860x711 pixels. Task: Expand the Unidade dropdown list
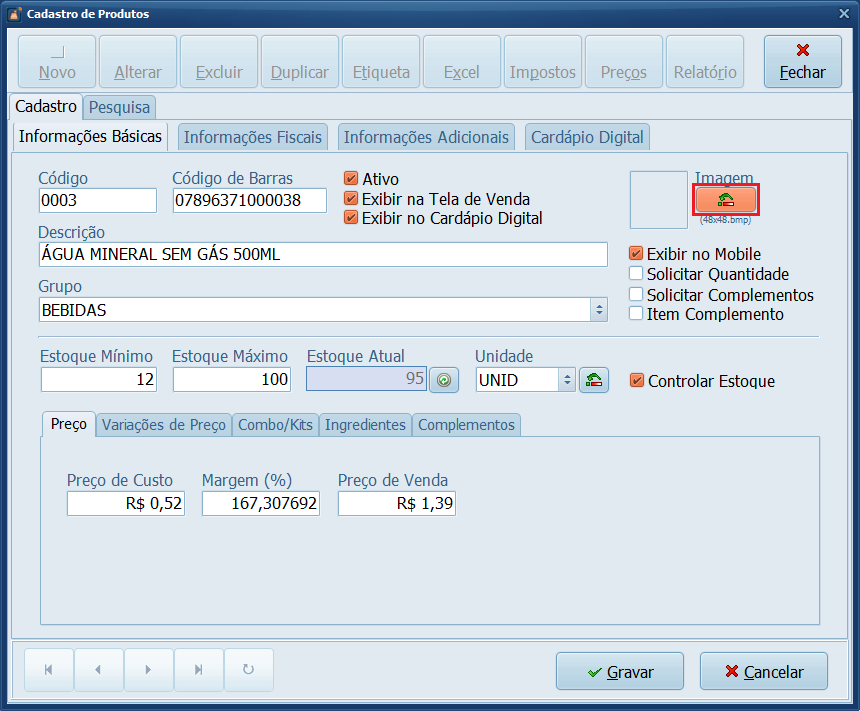[x=567, y=380]
